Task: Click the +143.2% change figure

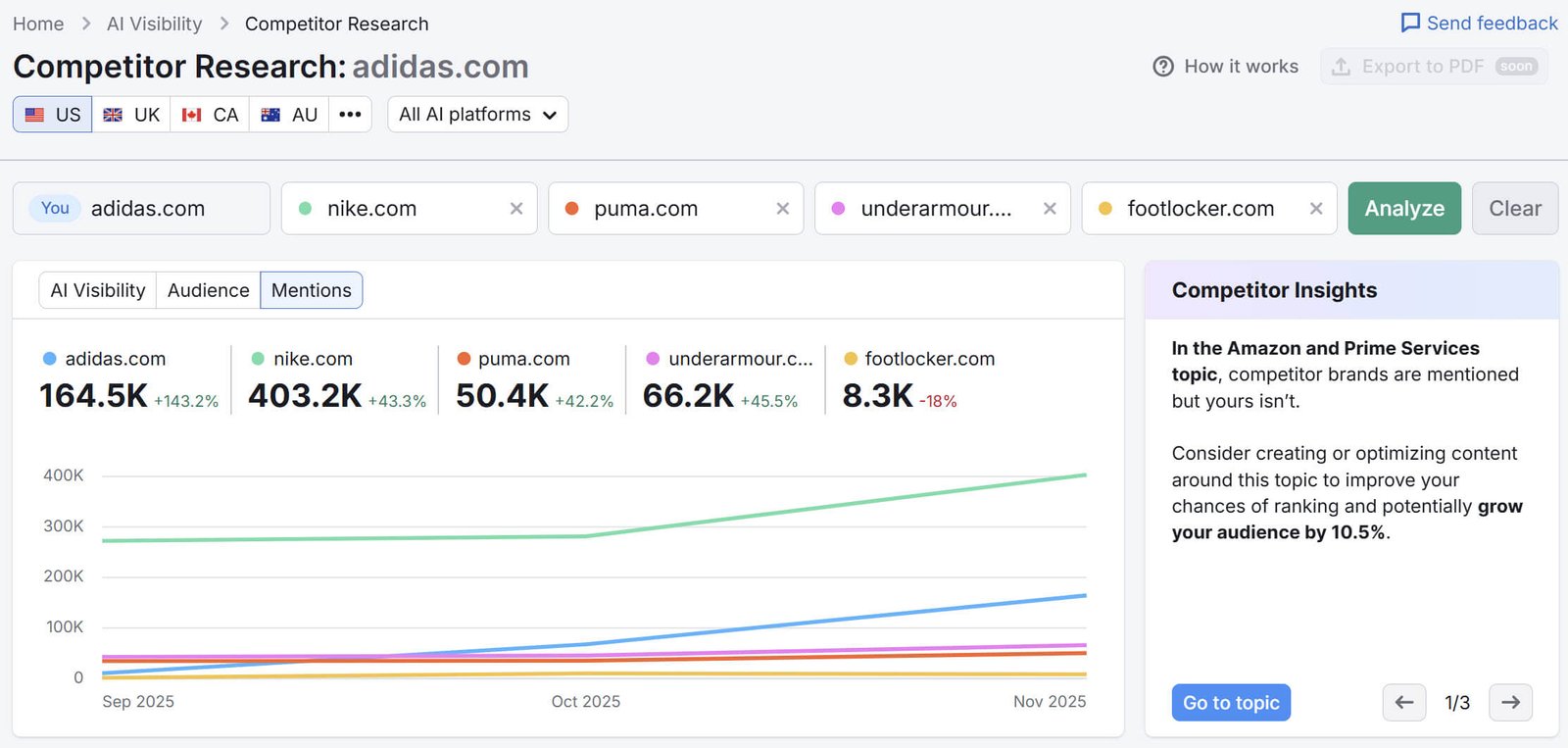Action: tap(186, 401)
